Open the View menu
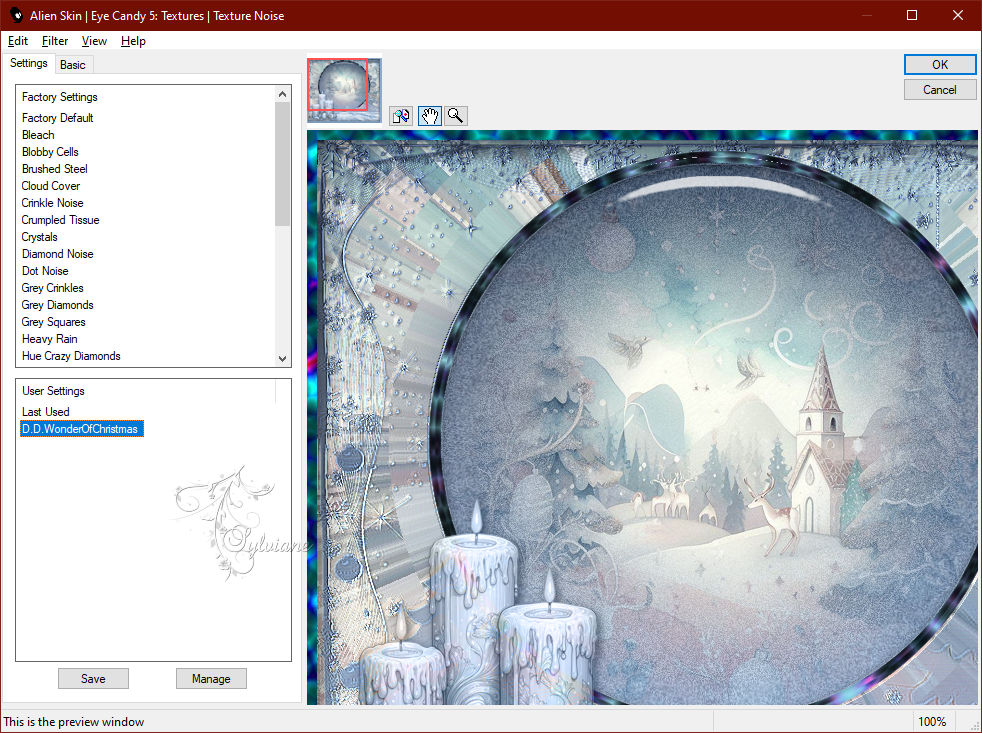 (x=94, y=41)
